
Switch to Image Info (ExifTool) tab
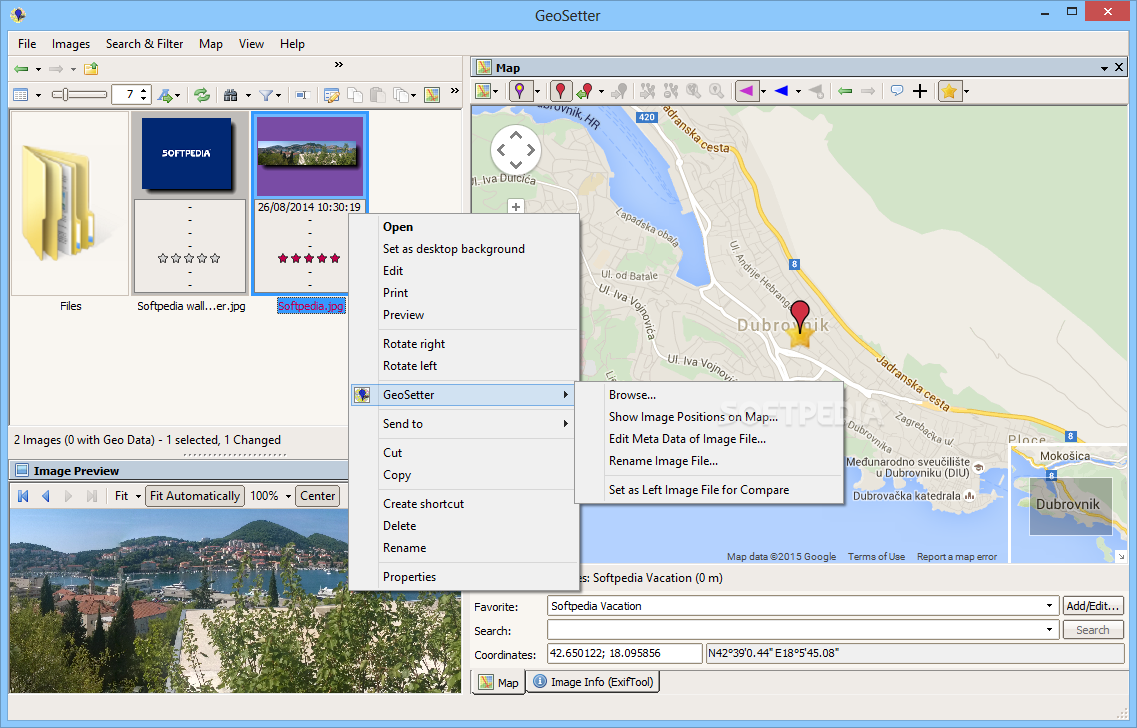coord(594,682)
